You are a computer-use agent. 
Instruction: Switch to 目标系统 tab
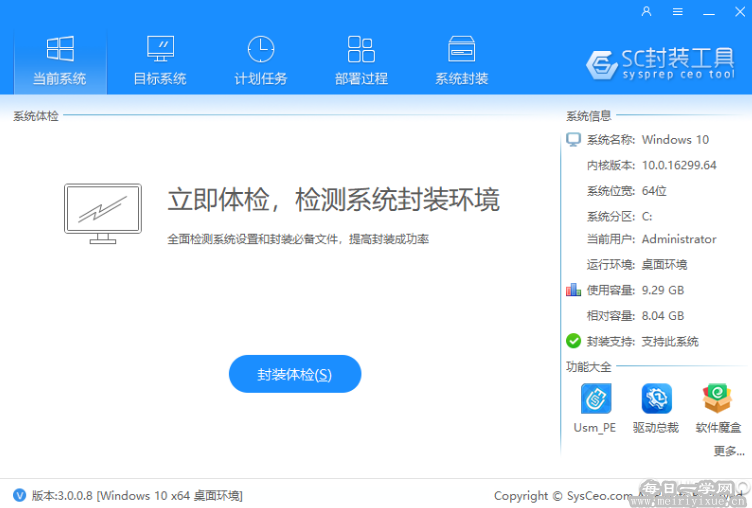160,61
